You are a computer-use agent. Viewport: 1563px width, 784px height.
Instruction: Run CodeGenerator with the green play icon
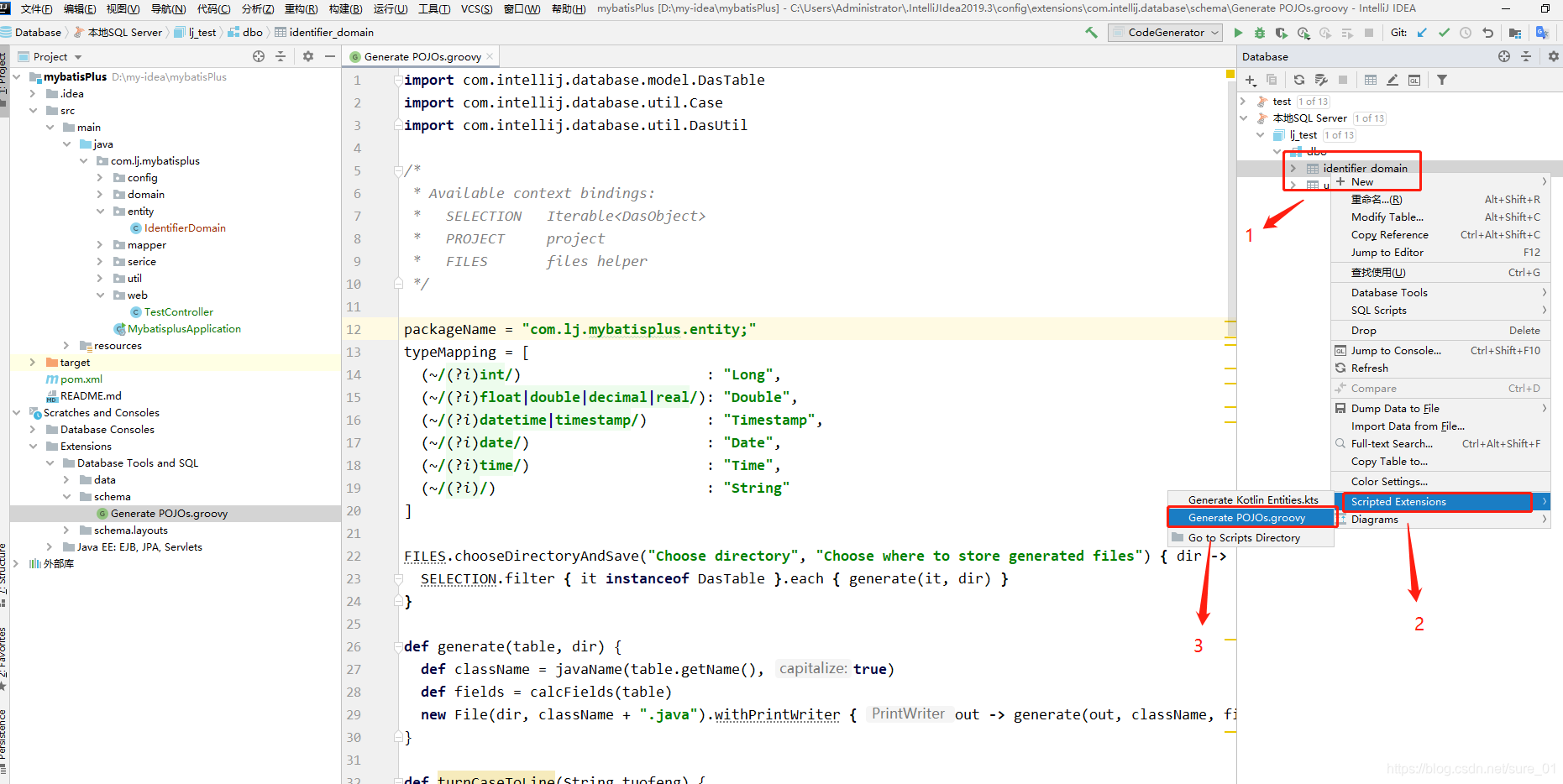(1238, 33)
